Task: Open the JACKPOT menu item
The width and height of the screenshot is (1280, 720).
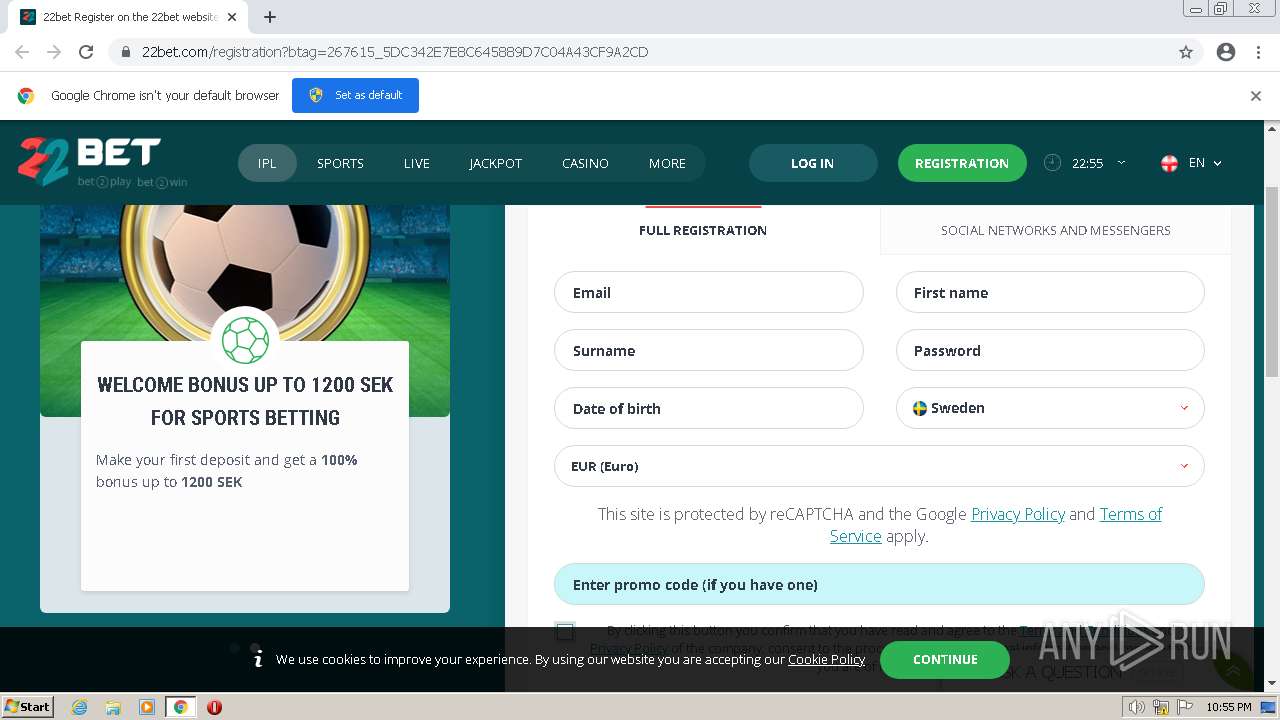Action: [x=496, y=163]
